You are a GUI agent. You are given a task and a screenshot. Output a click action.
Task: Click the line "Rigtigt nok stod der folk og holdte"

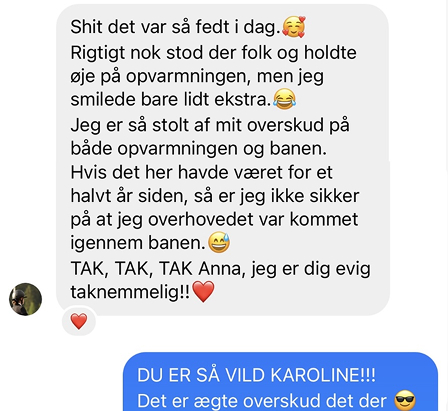coord(213,53)
